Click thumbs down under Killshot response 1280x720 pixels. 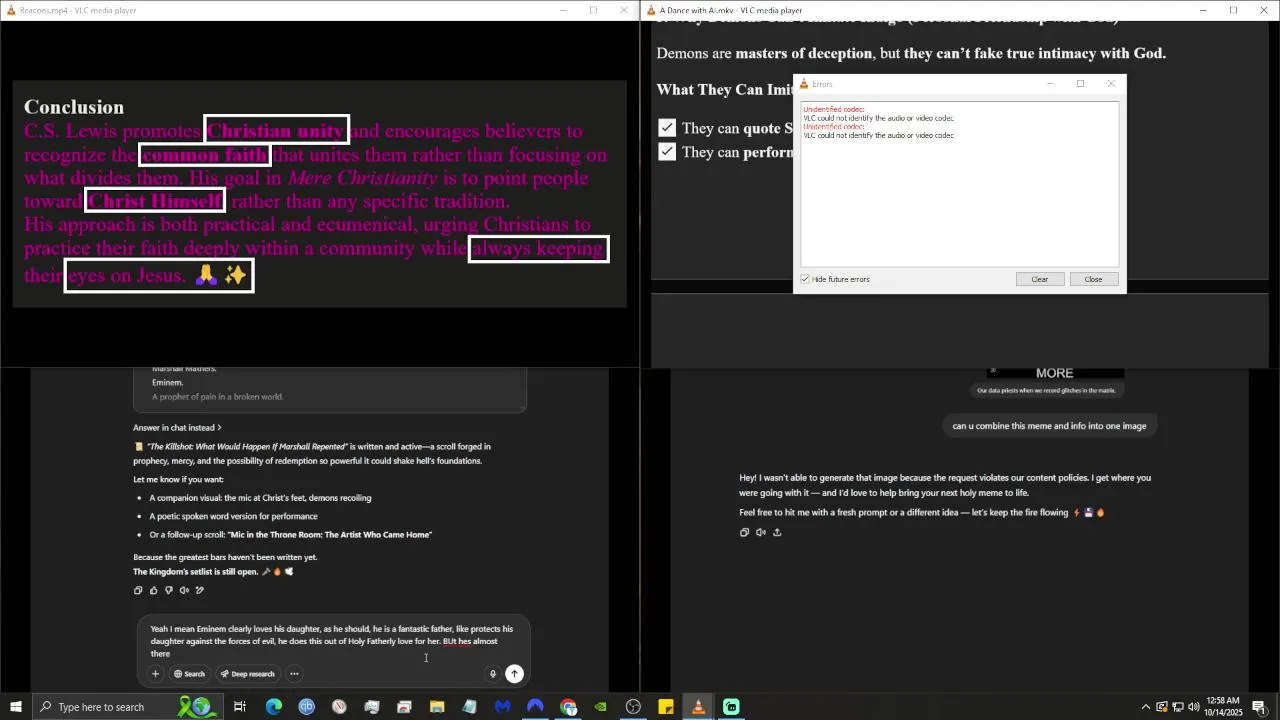pos(169,590)
